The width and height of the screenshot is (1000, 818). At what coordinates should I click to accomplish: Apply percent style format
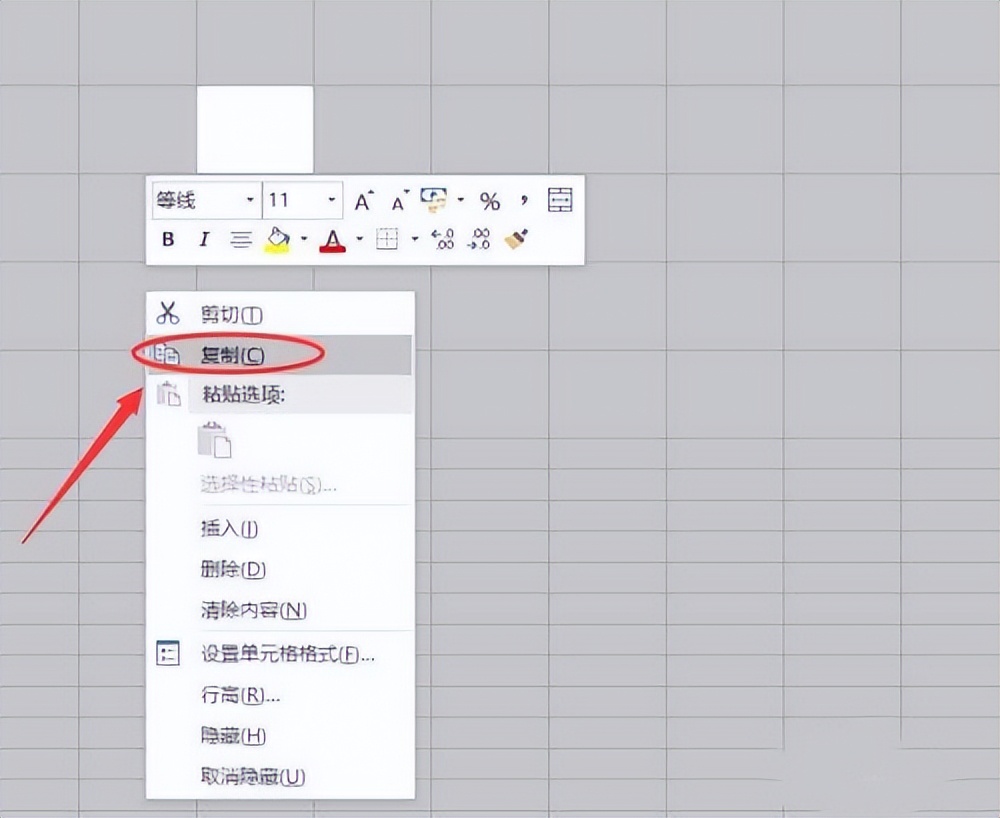(x=489, y=201)
